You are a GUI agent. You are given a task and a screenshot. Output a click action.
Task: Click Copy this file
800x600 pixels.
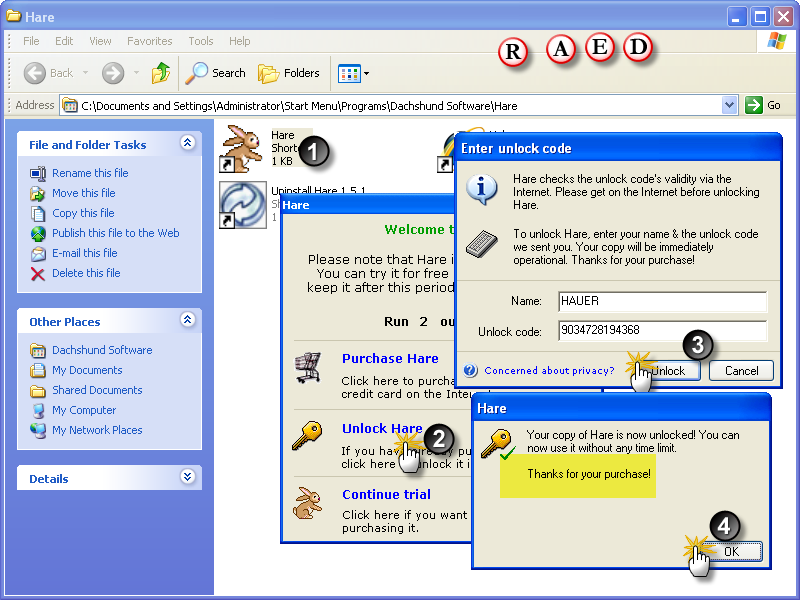pyautogui.click(x=83, y=213)
